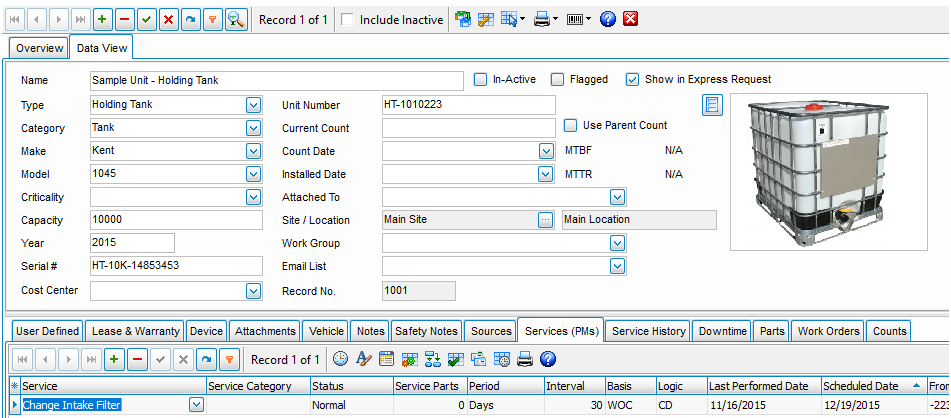The image size is (951, 418).
Task: Open the top toolbar filter funnel icon
Action: tap(212, 20)
